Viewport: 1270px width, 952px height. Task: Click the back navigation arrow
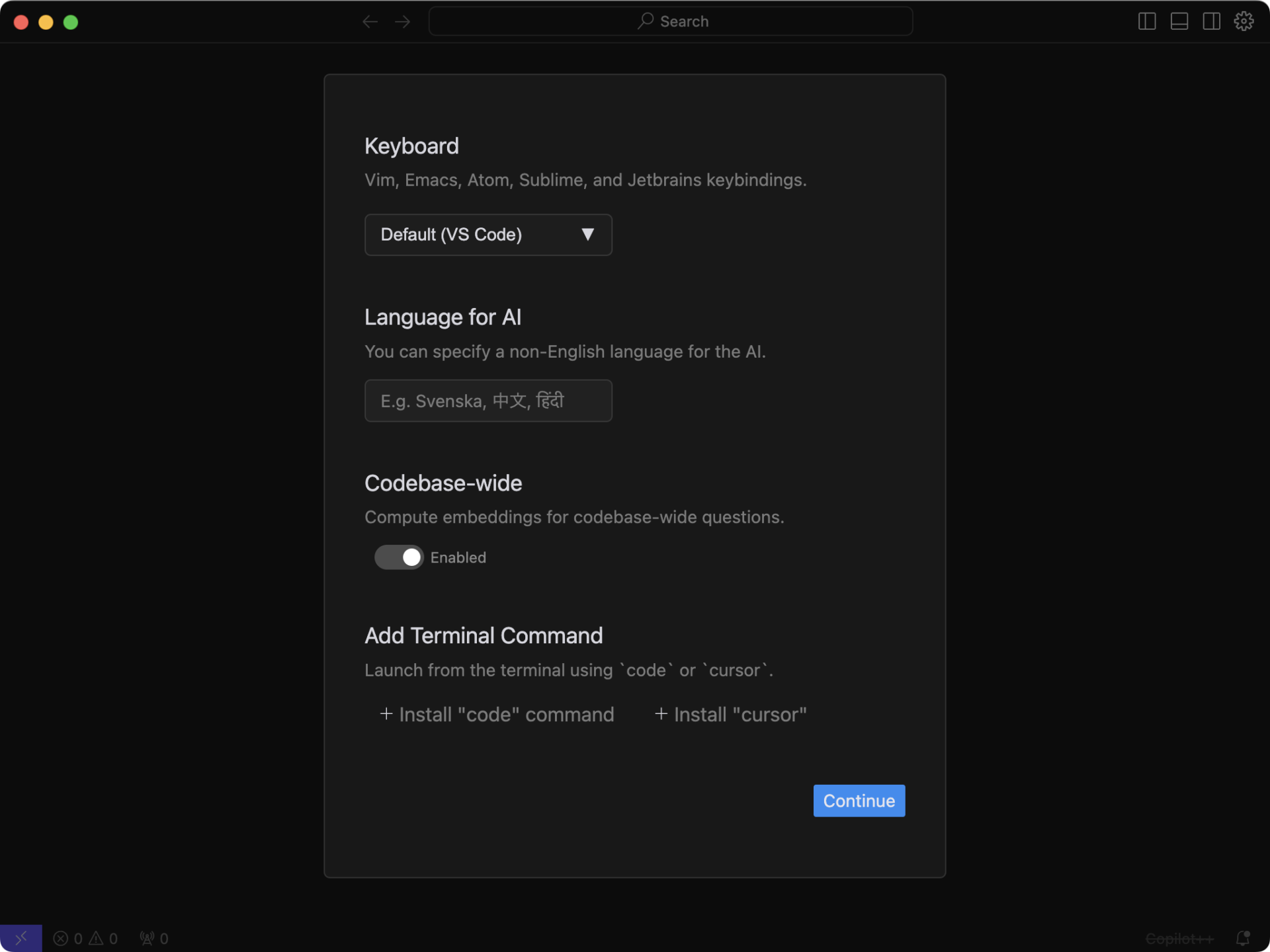(370, 22)
